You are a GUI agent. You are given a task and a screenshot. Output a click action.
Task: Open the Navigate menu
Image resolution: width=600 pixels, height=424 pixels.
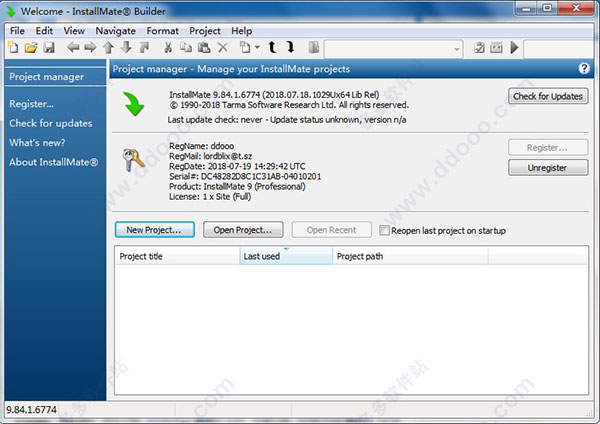tap(116, 31)
